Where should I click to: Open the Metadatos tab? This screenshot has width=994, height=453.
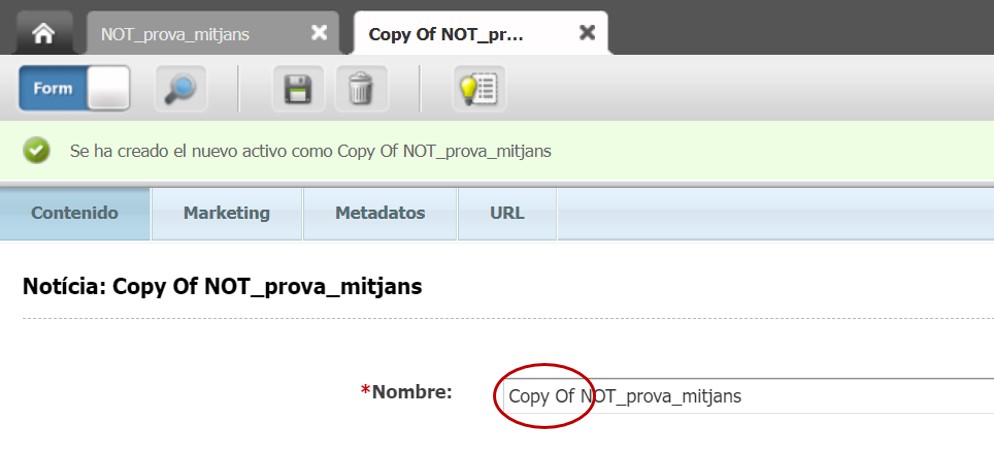pos(380,213)
